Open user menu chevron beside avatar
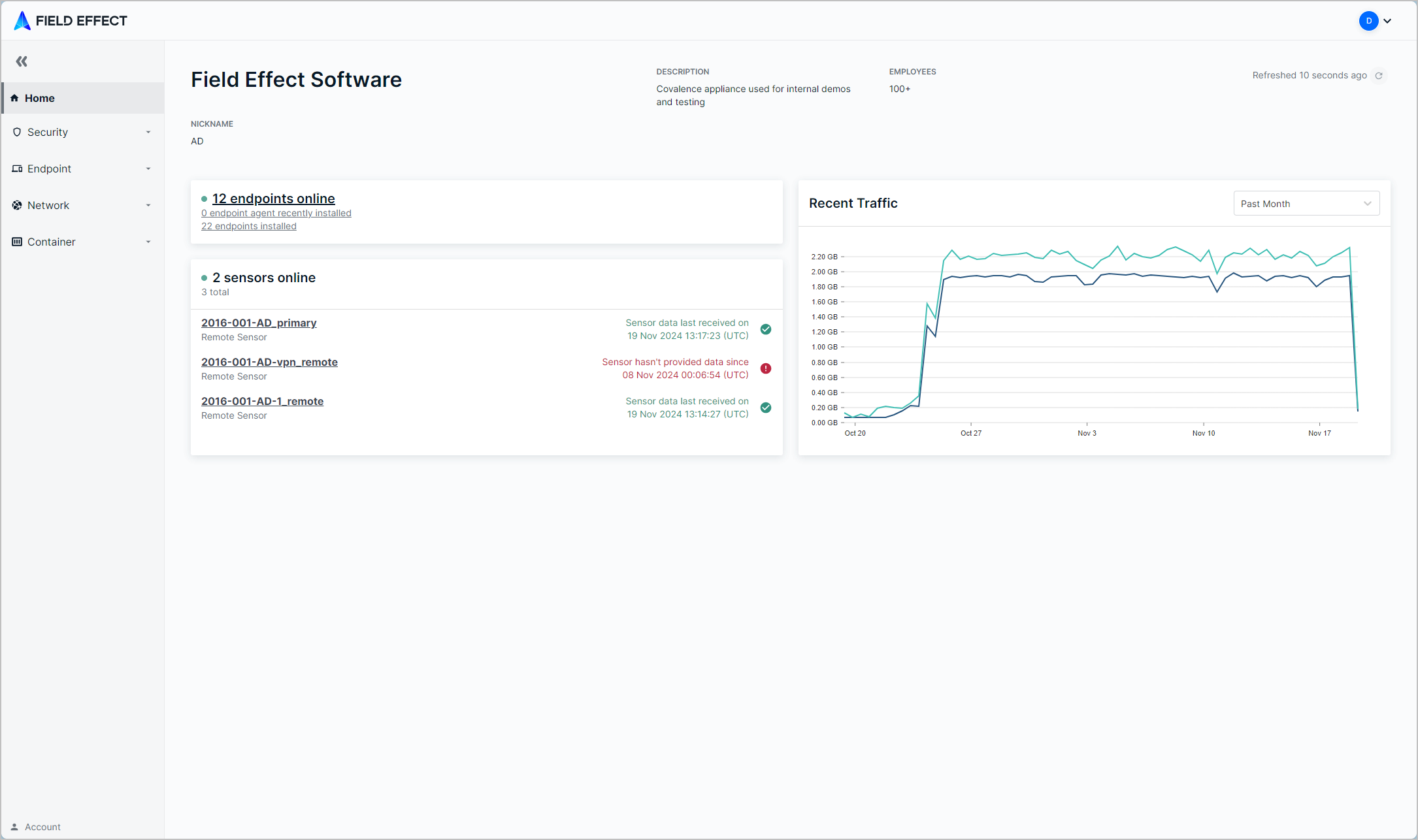 [x=1387, y=21]
